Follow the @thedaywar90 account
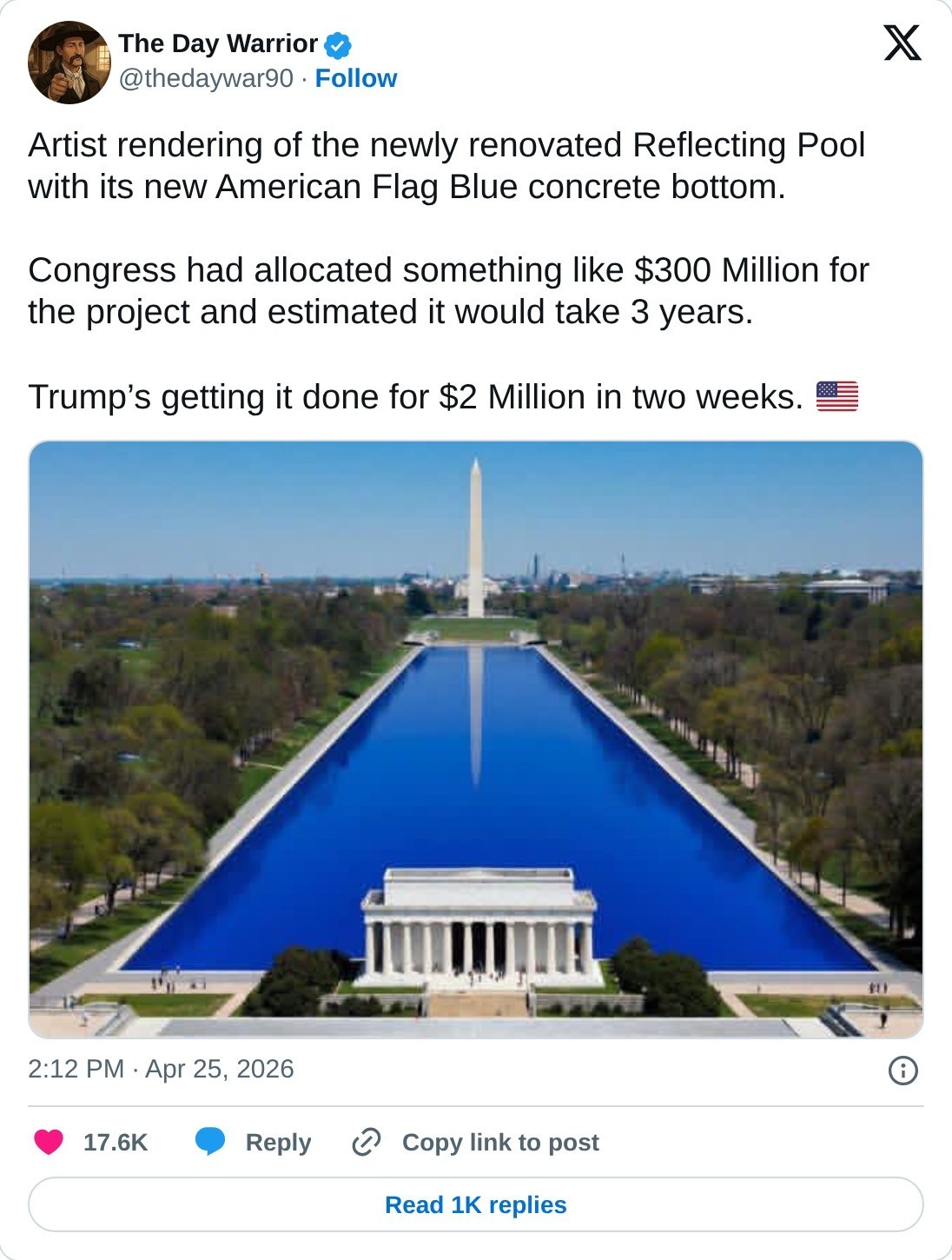The height and width of the screenshot is (1260, 952). click(355, 78)
